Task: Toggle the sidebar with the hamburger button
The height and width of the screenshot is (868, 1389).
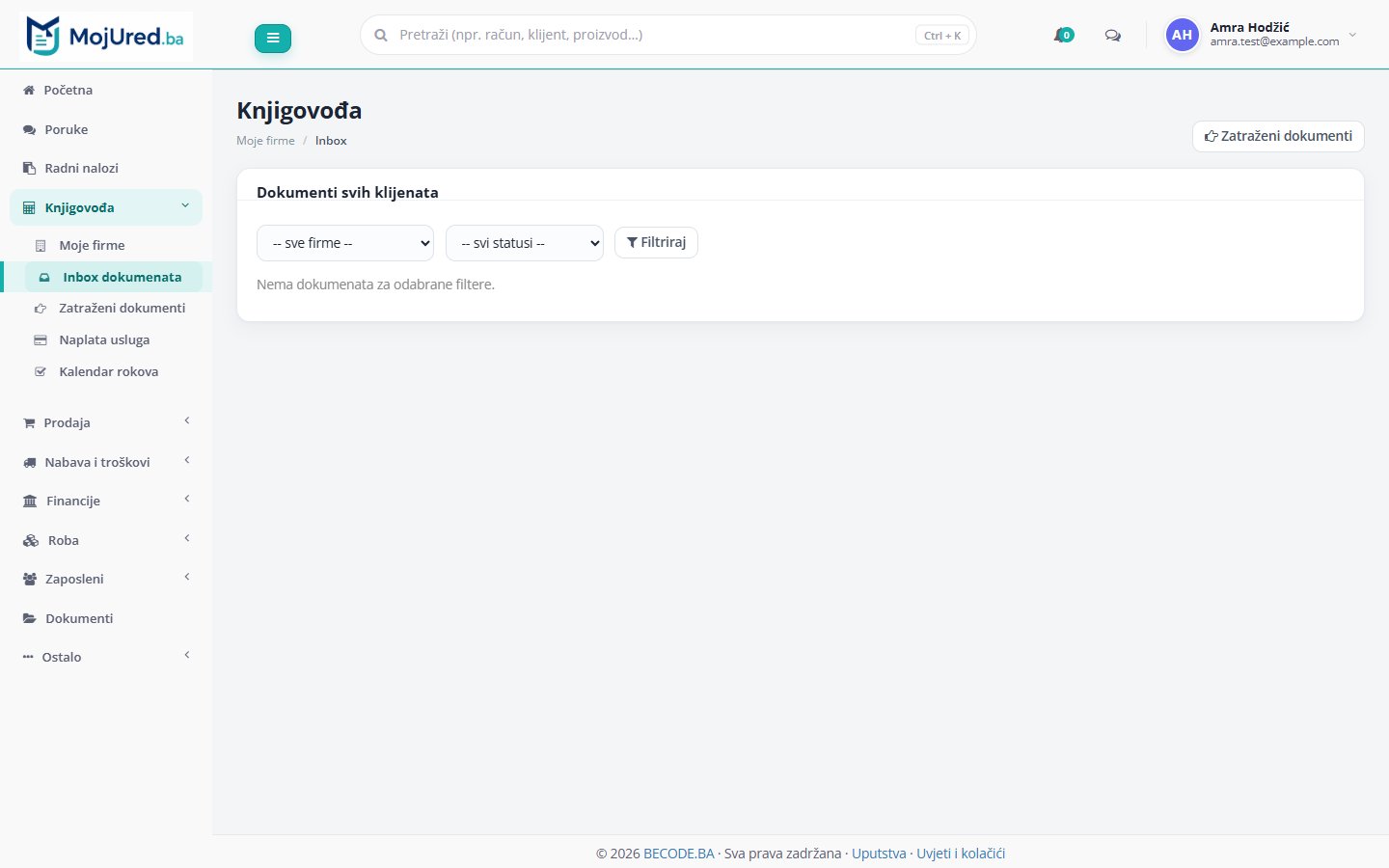Action: pyautogui.click(x=273, y=38)
